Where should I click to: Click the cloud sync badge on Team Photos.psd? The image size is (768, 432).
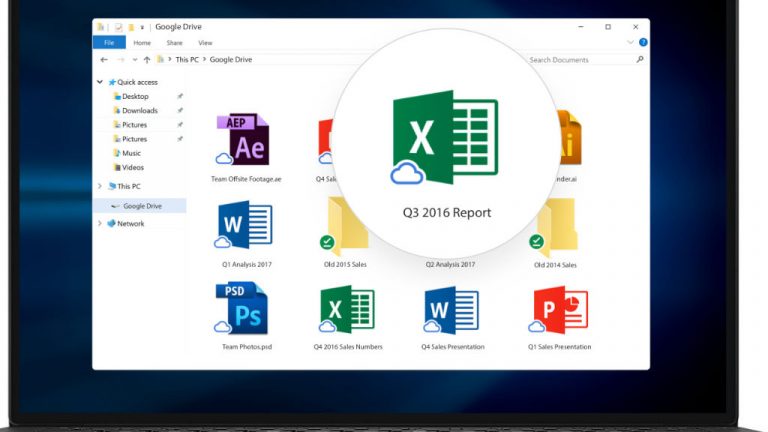(x=222, y=327)
